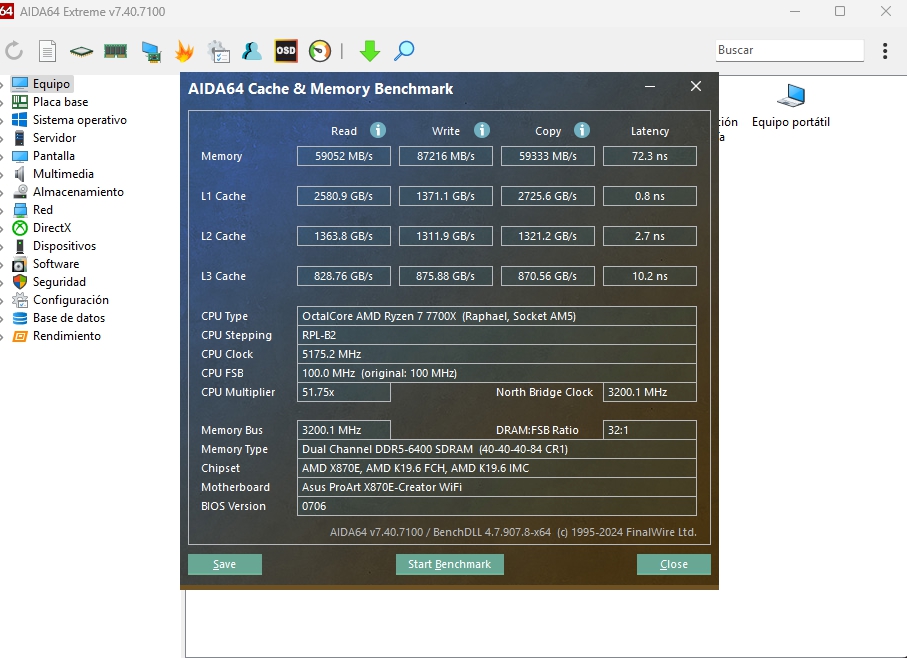
Task: Click the Buscar search field
Action: [790, 50]
